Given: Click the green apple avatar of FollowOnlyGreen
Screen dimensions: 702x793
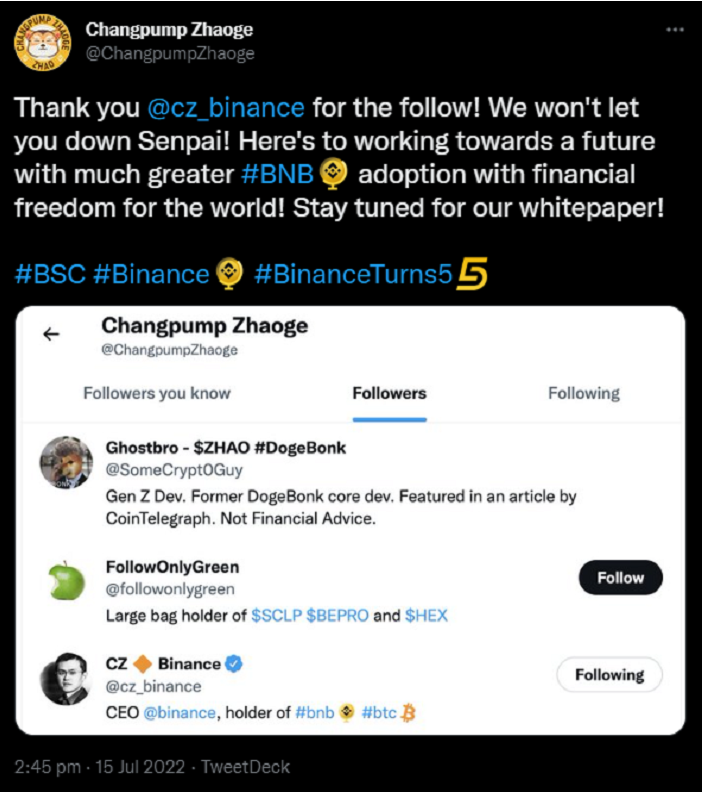Looking at the screenshot, I should [66, 582].
